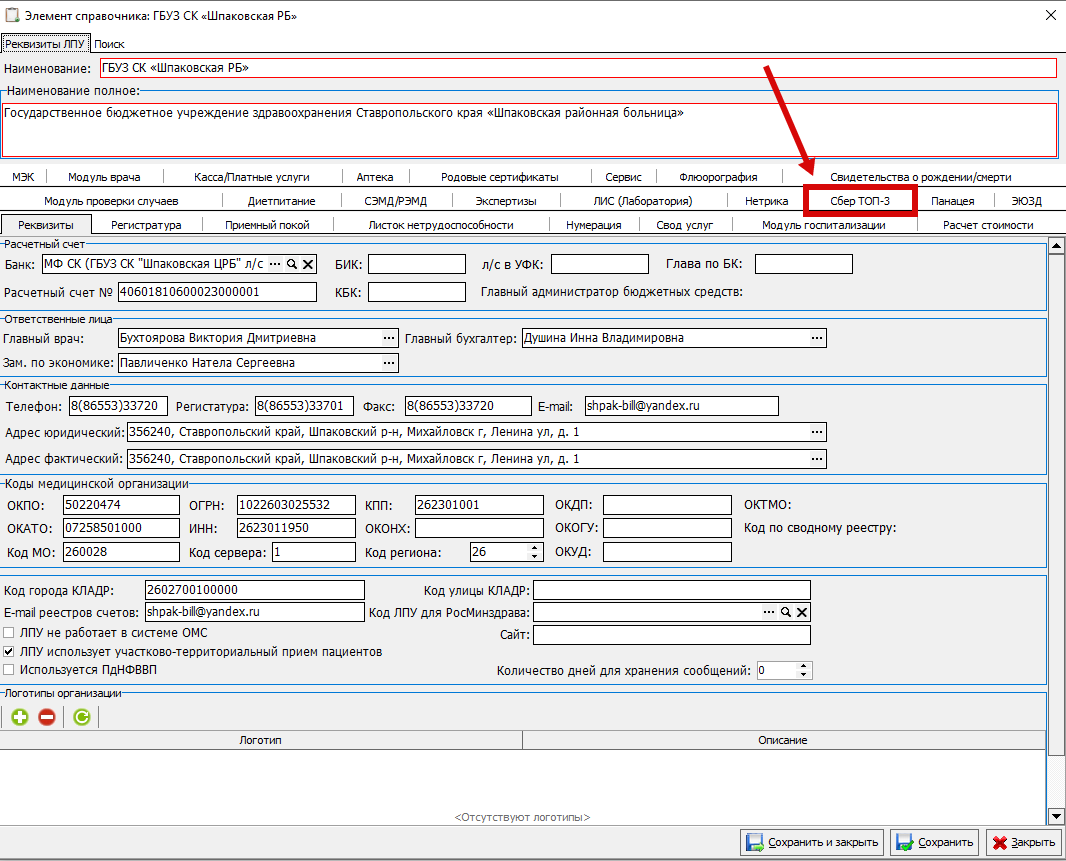Click the Сохранить button with disk icon

(933, 842)
